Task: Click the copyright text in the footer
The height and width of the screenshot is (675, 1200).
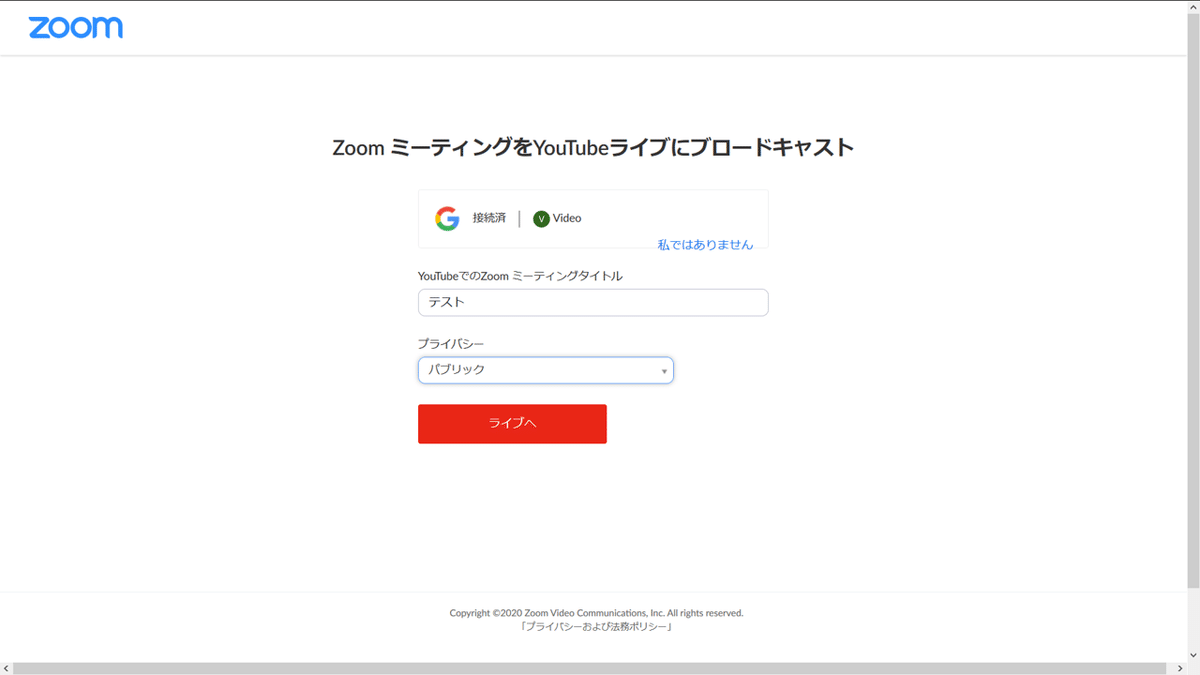Action: point(596,613)
